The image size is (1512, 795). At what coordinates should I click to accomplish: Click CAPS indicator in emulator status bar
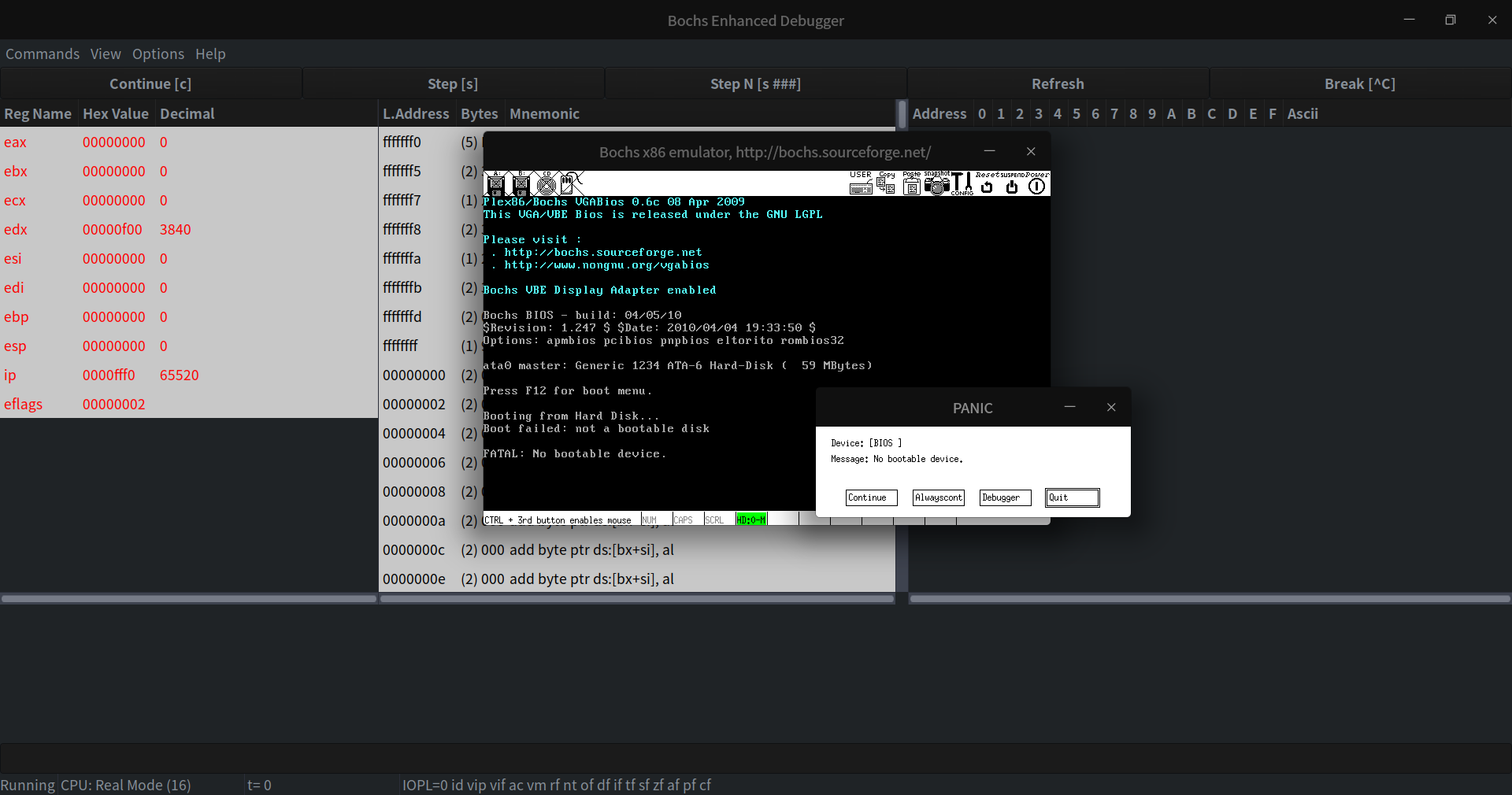[x=687, y=520]
